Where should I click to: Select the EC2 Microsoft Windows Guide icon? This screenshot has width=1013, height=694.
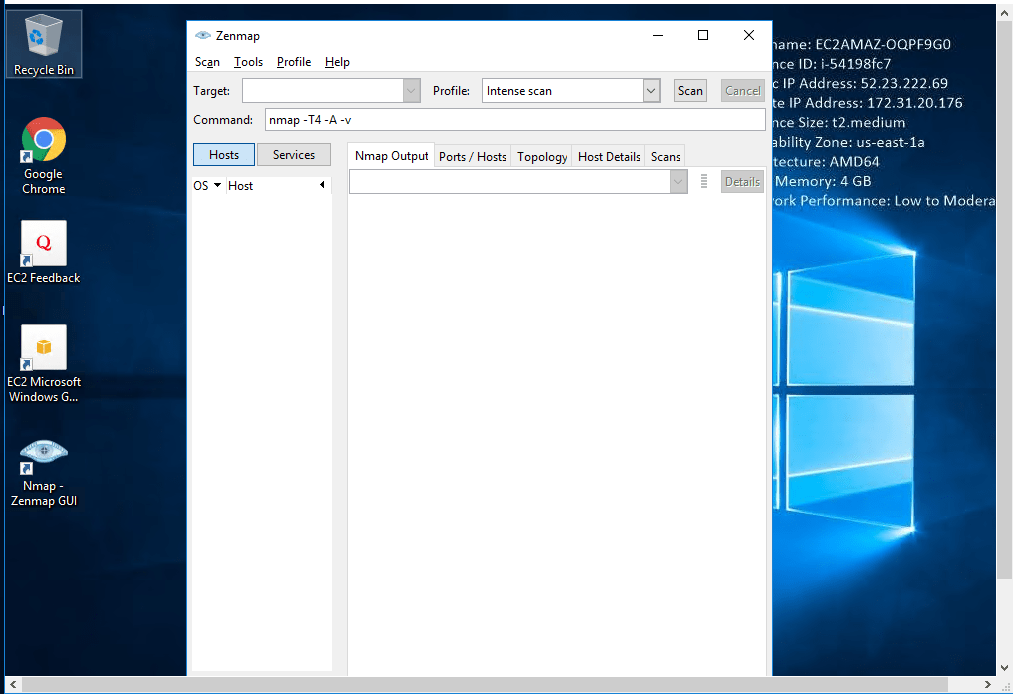(43, 349)
